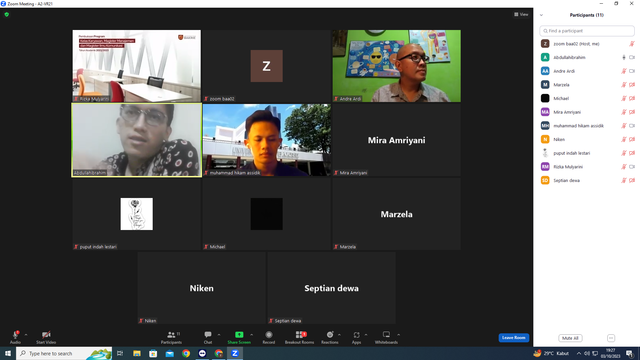
Task: Select Septian dewa in the participants list
Action: pyautogui.click(x=587, y=180)
